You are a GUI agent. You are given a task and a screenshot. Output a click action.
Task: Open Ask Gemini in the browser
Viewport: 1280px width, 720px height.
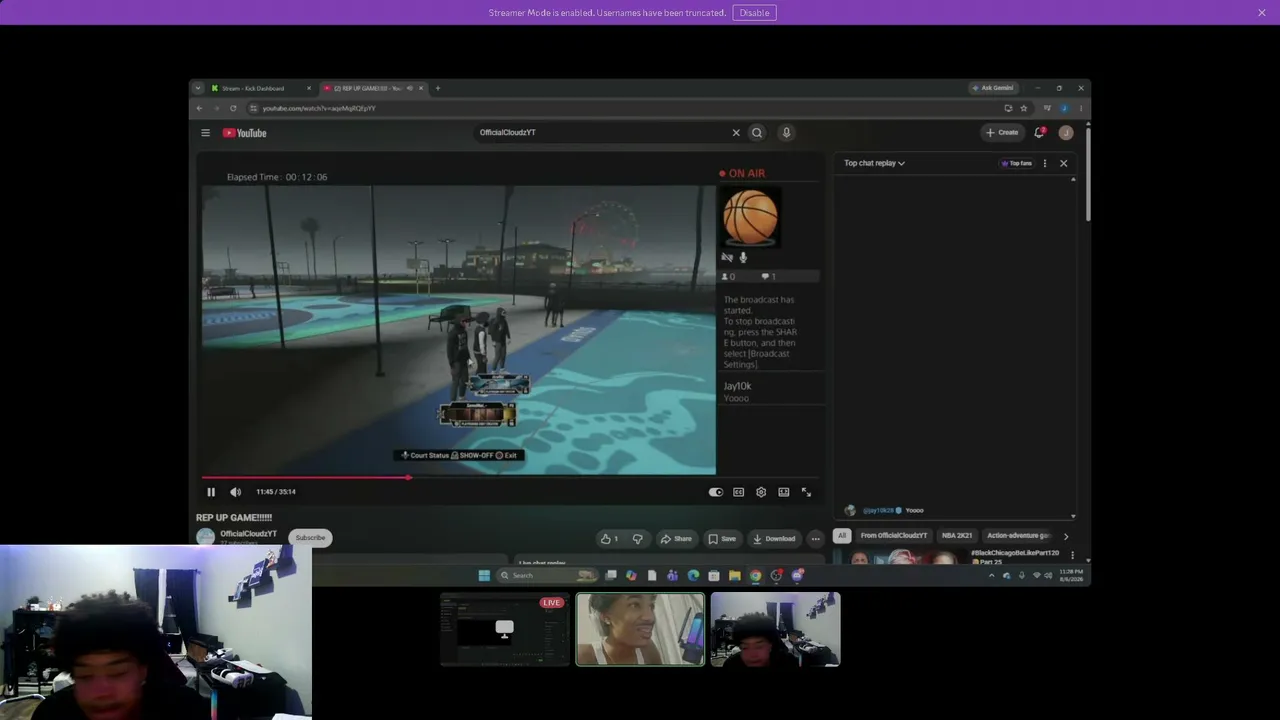(993, 88)
